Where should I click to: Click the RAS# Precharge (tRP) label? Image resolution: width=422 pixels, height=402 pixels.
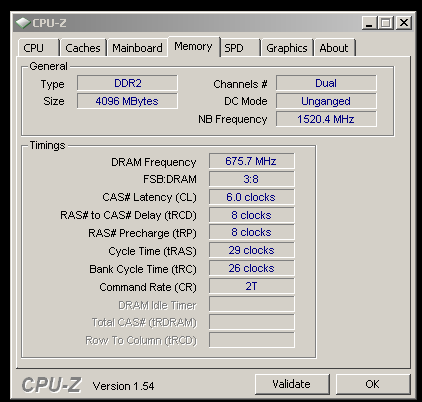click(142, 233)
